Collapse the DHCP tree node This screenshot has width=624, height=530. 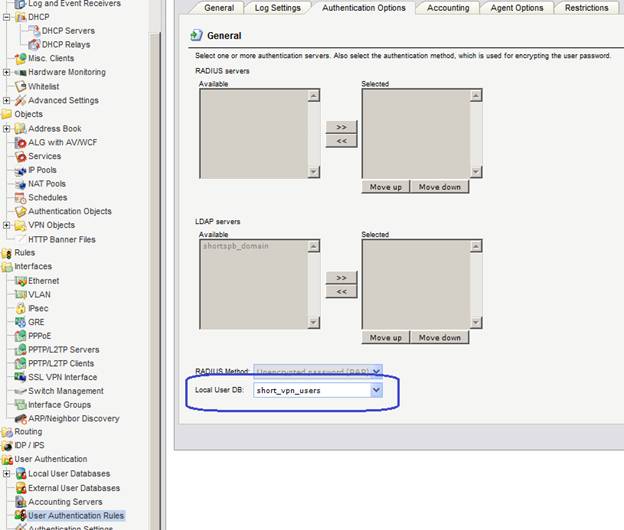(6, 18)
